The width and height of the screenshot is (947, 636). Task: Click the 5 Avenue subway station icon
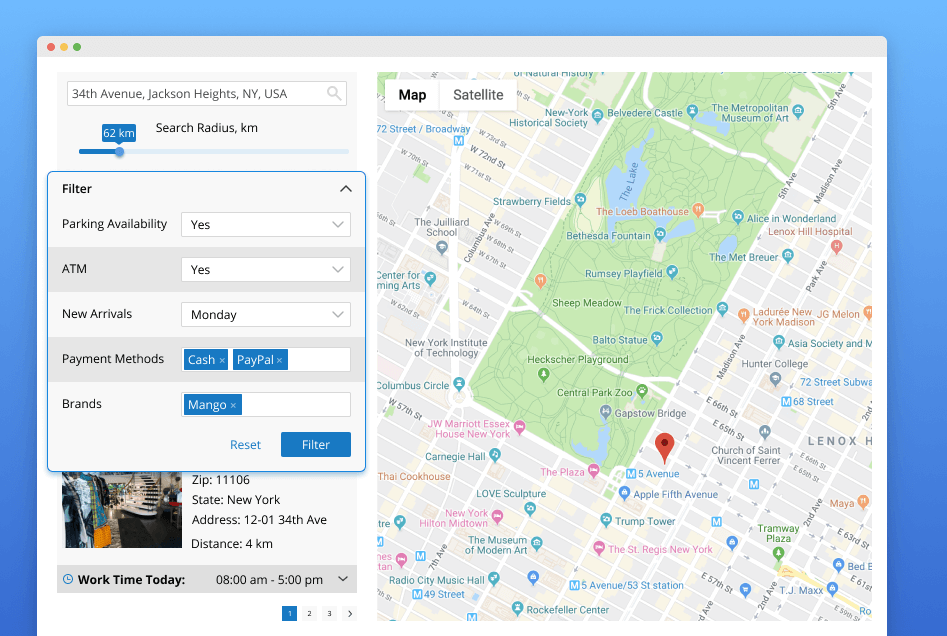click(631, 474)
